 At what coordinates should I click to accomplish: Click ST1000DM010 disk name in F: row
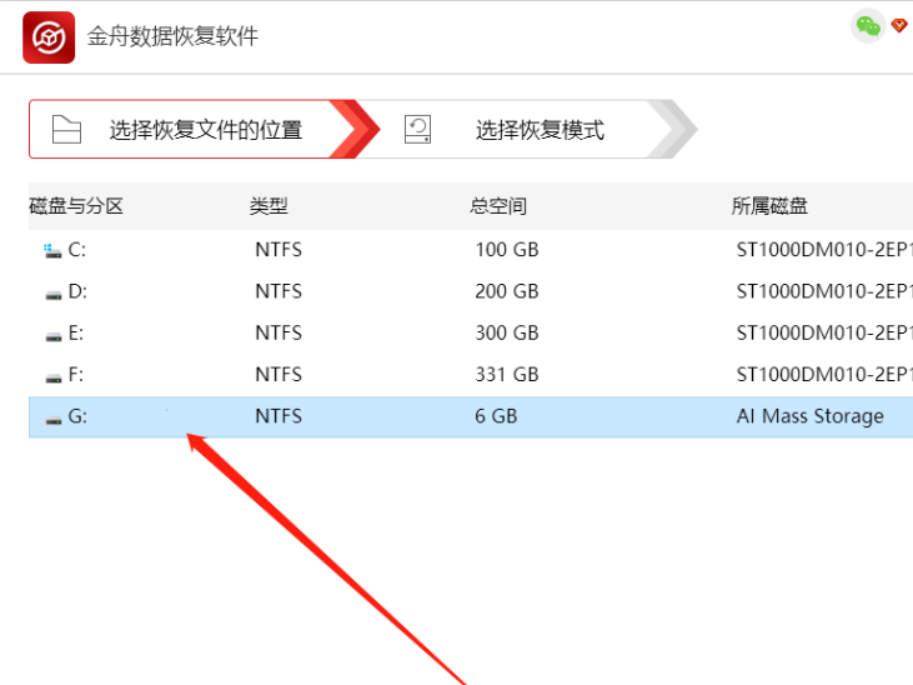(x=824, y=375)
